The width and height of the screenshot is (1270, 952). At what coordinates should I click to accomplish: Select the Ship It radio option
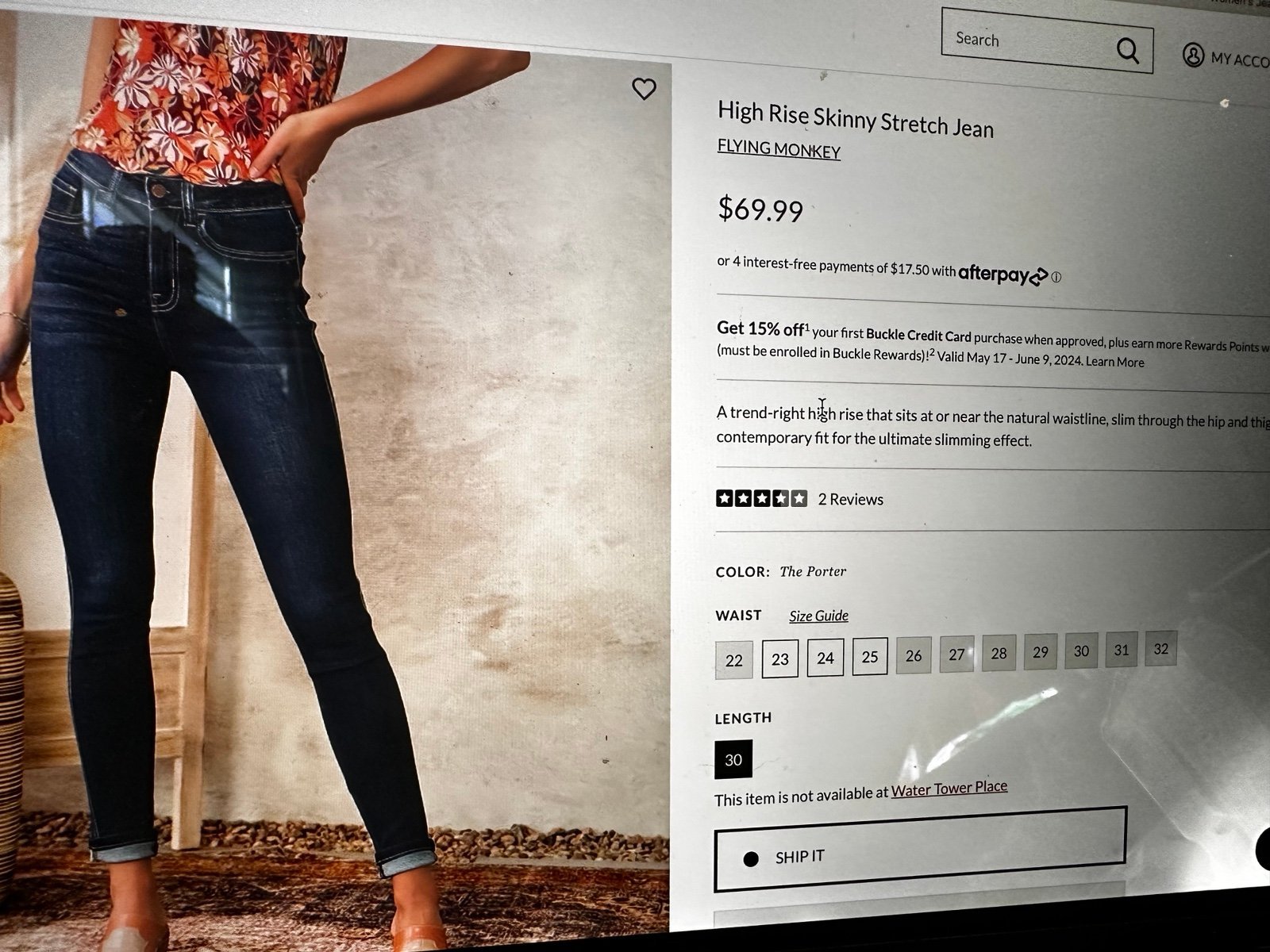751,858
